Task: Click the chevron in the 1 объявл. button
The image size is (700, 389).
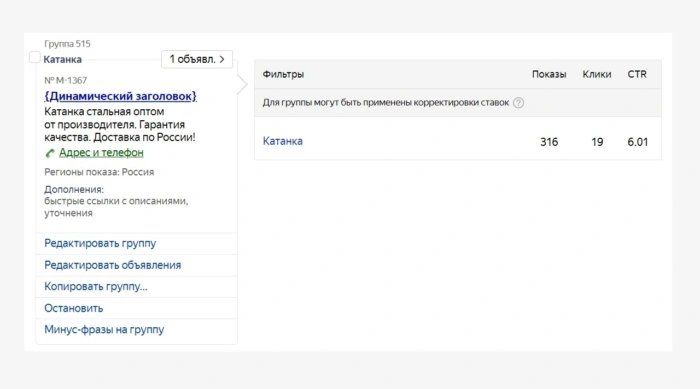Action: click(222, 59)
